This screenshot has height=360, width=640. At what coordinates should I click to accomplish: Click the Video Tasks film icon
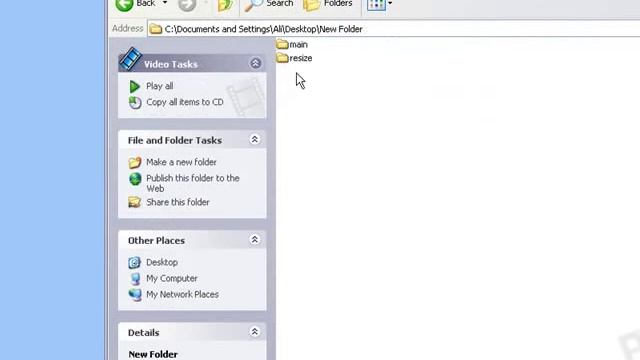(x=130, y=59)
